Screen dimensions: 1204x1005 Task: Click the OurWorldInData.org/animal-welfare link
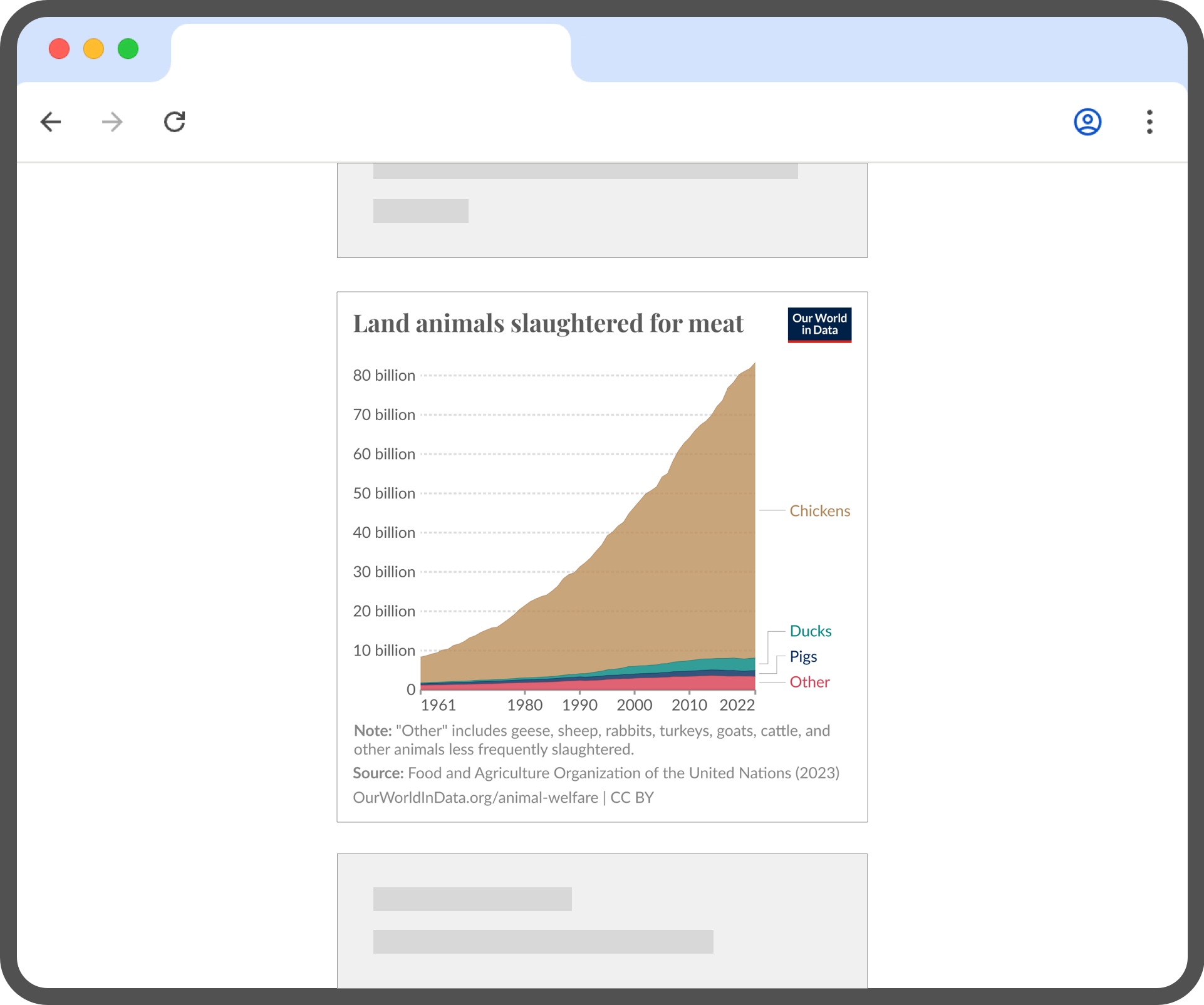point(475,798)
